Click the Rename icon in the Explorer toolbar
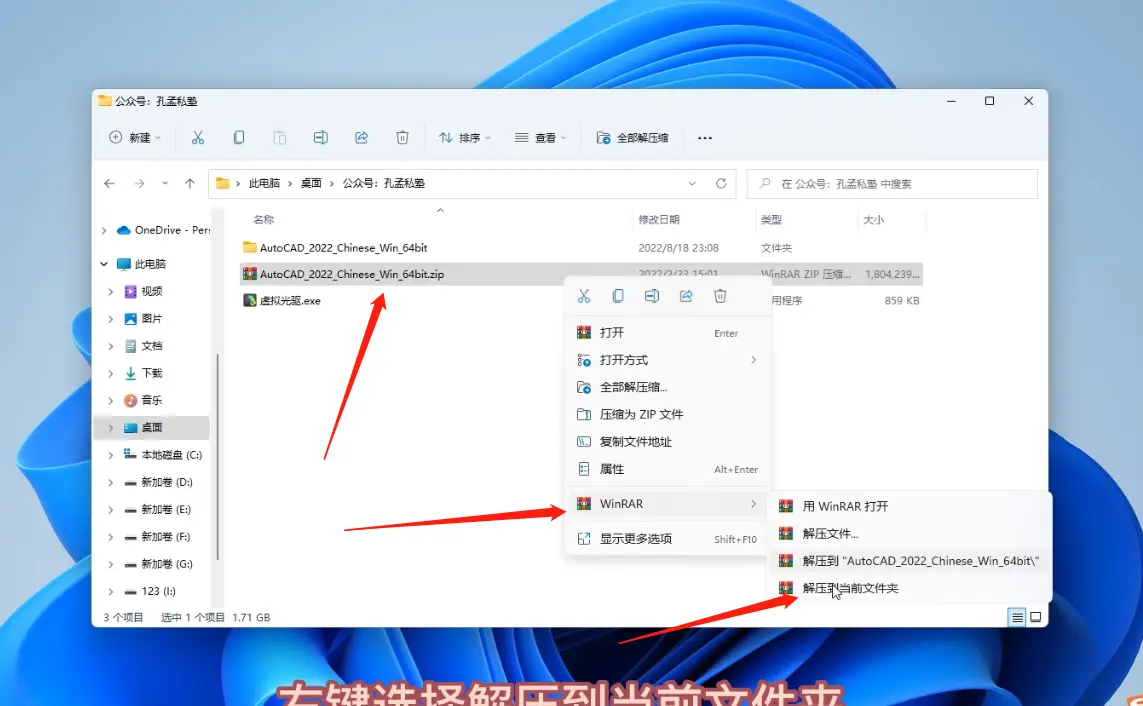Image resolution: width=1143 pixels, height=706 pixels. [x=321, y=138]
